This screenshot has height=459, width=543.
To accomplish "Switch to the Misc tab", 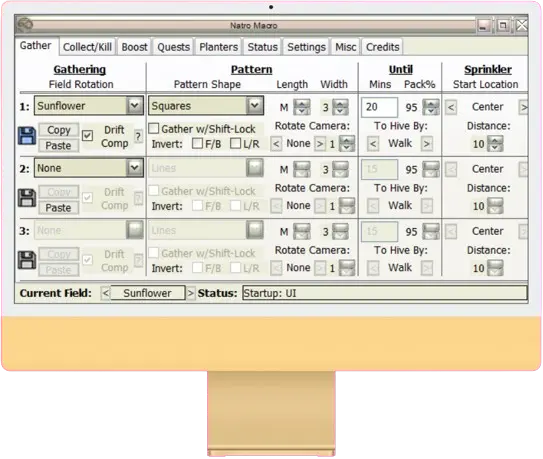I will pyautogui.click(x=346, y=47).
